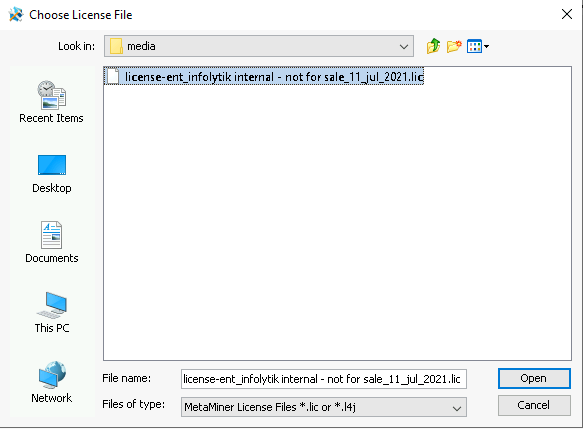Image resolution: width=583 pixels, height=429 pixels.
Task: Click the app icon in title bar
Action: point(16,15)
